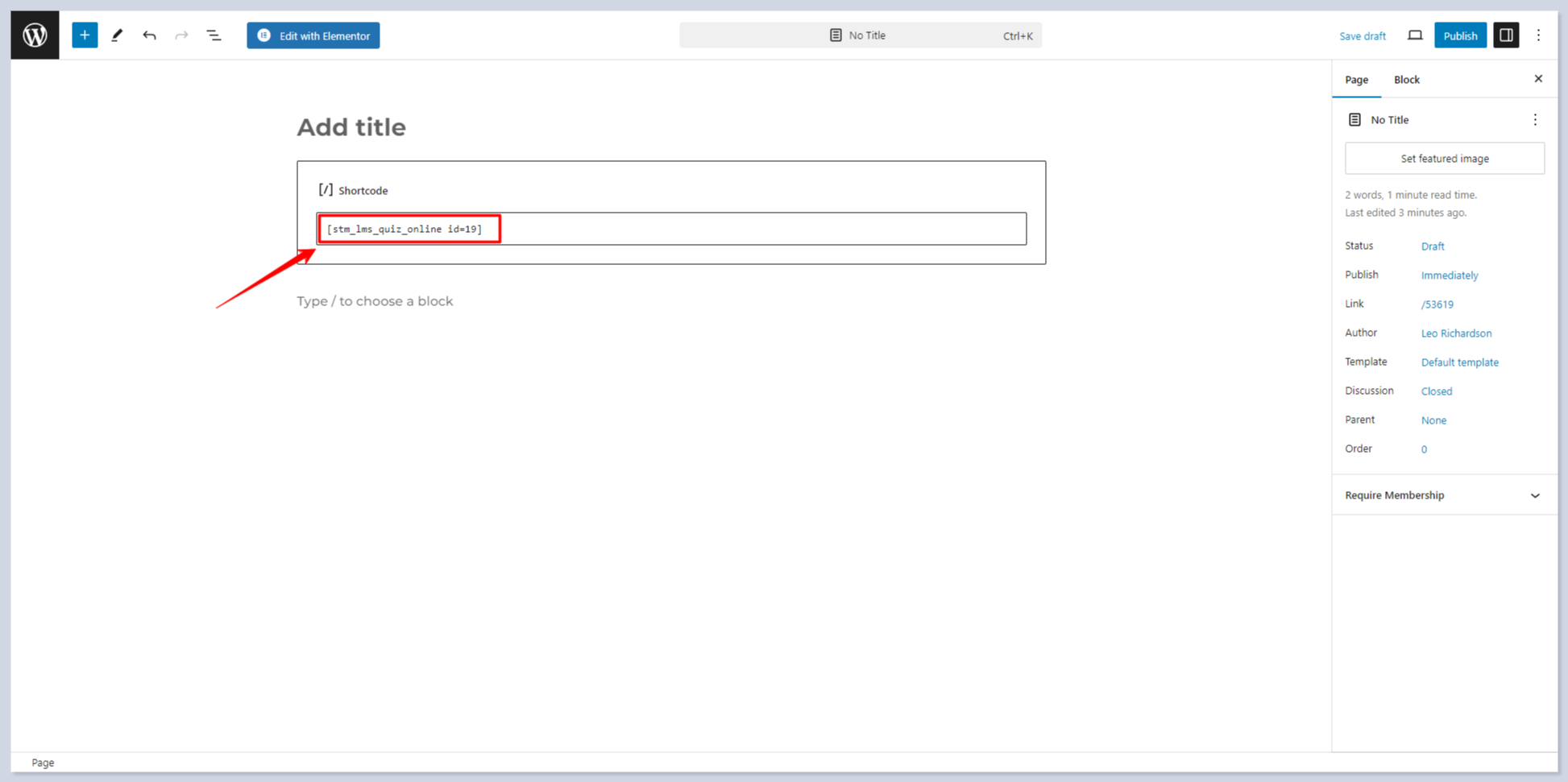Click the Undo arrow icon
Screen dimensions: 1568x782
[x=149, y=35]
